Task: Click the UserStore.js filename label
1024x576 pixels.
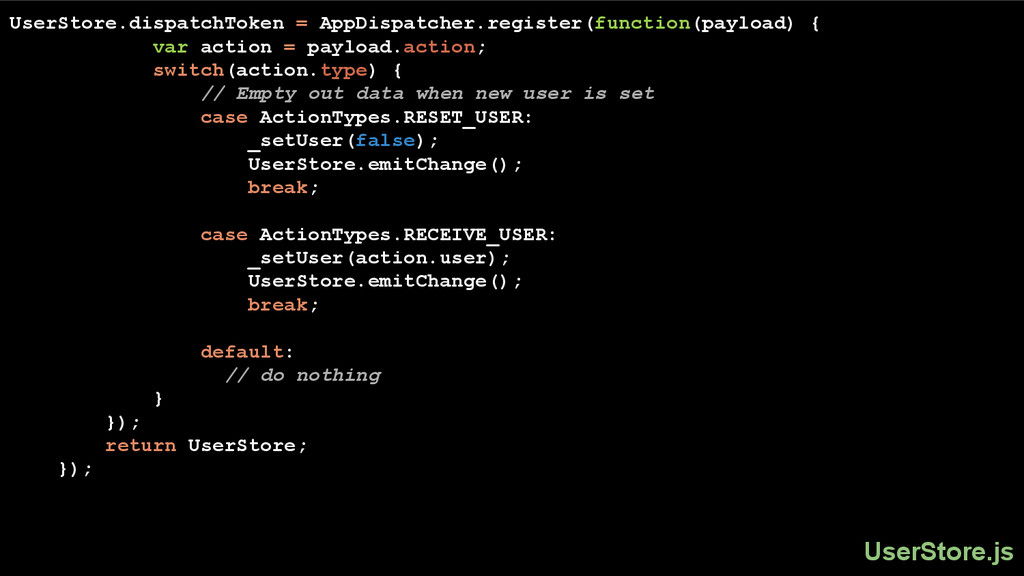Action: (x=938, y=551)
